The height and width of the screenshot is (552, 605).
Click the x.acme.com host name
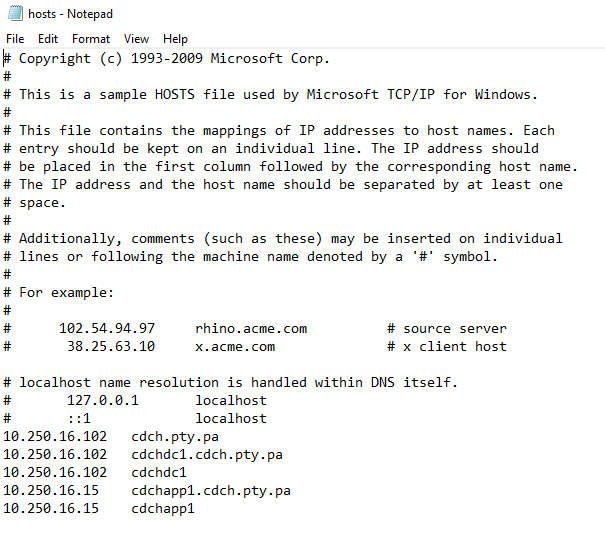(x=235, y=347)
